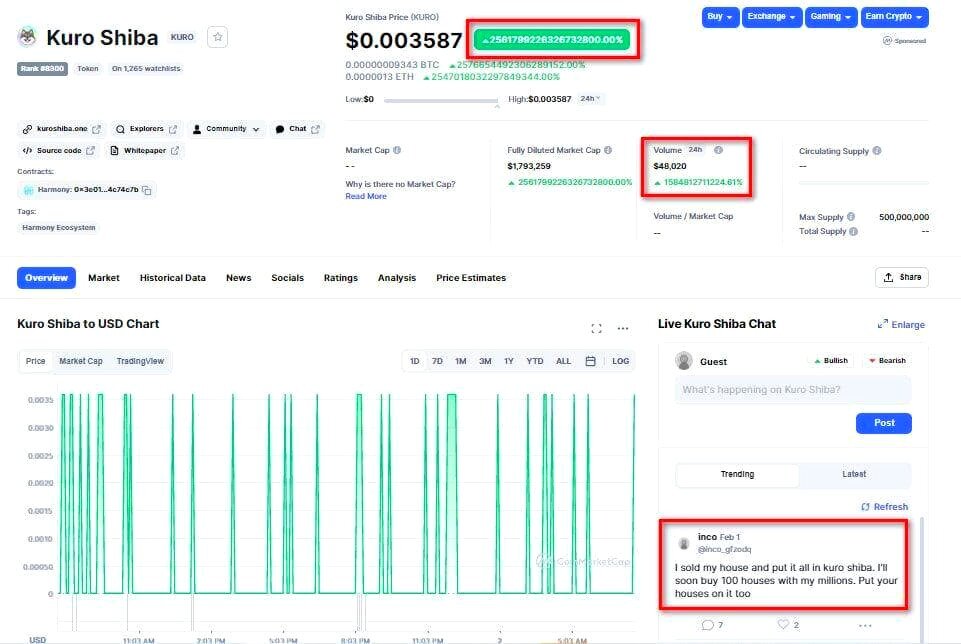This screenshot has width=961, height=644.
Task: Open the Exchange dropdown menu
Action: [771, 17]
